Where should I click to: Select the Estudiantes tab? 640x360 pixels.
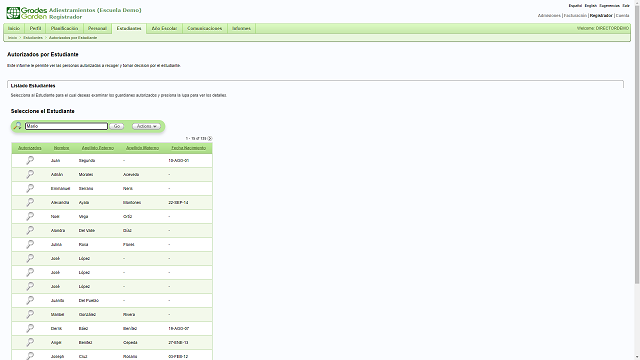tap(129, 28)
